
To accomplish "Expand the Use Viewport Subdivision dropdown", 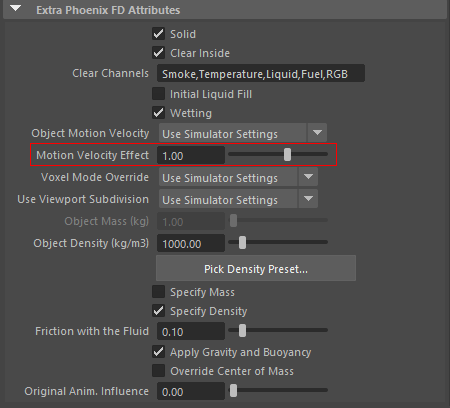I will coord(238,199).
